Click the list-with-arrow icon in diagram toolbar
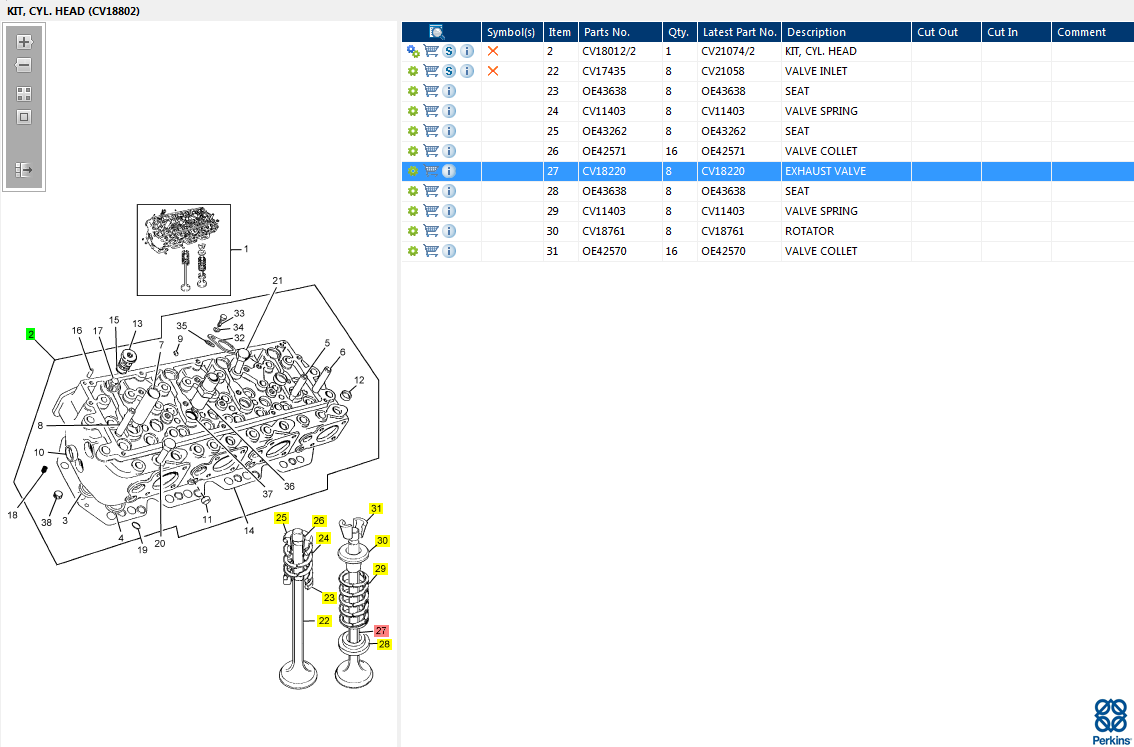This screenshot has width=1134, height=747. 24,170
